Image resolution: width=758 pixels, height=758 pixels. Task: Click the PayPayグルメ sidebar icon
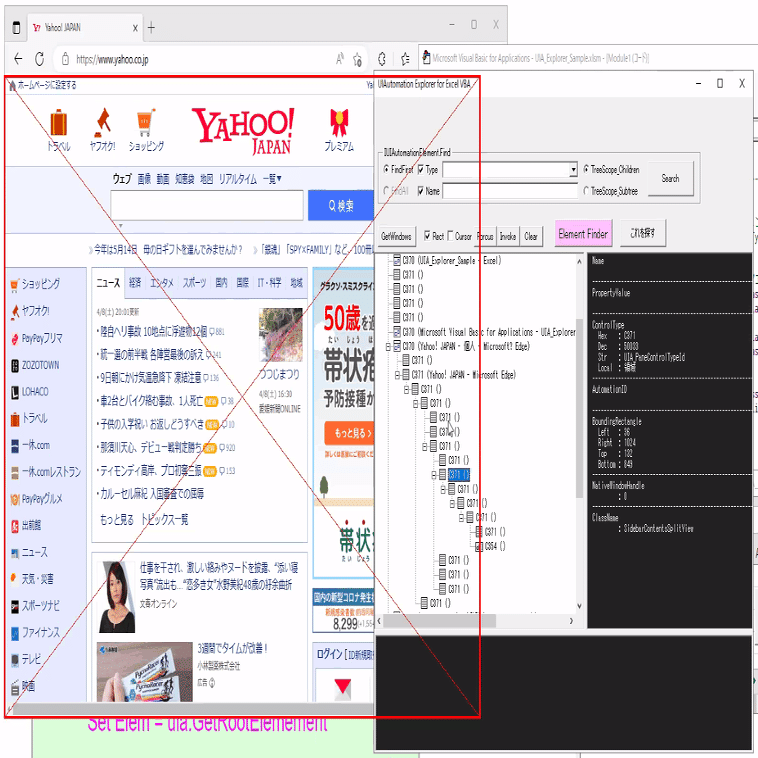tap(15, 499)
